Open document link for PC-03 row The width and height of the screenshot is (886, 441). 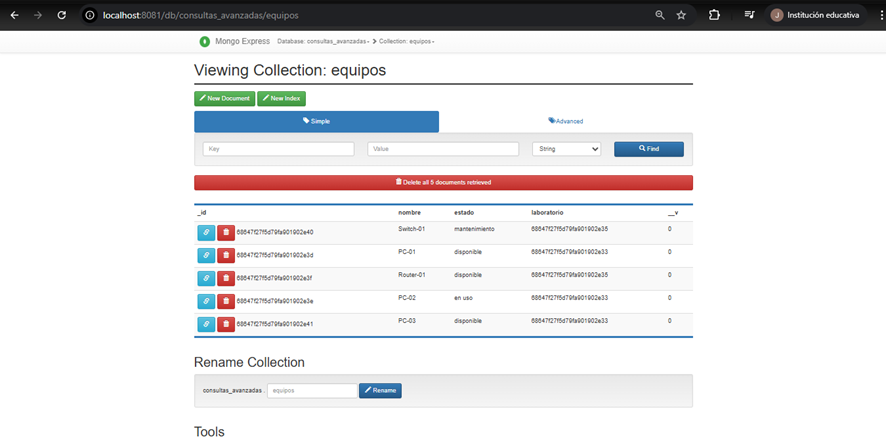(x=206, y=324)
